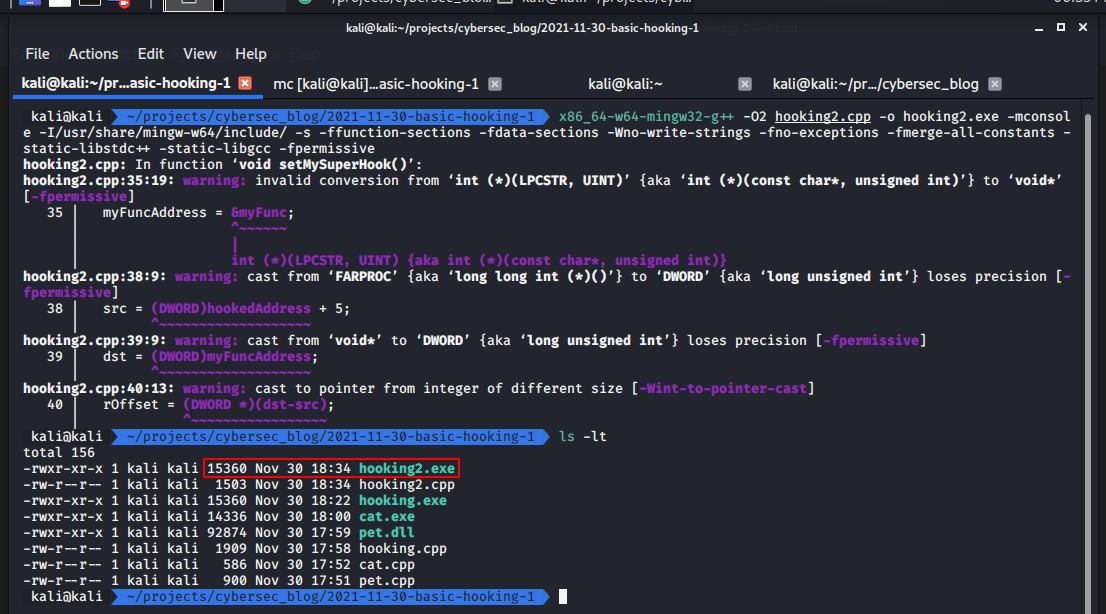This screenshot has width=1106, height=614.
Task: Open the View menu
Action: pyautogui.click(x=199, y=54)
